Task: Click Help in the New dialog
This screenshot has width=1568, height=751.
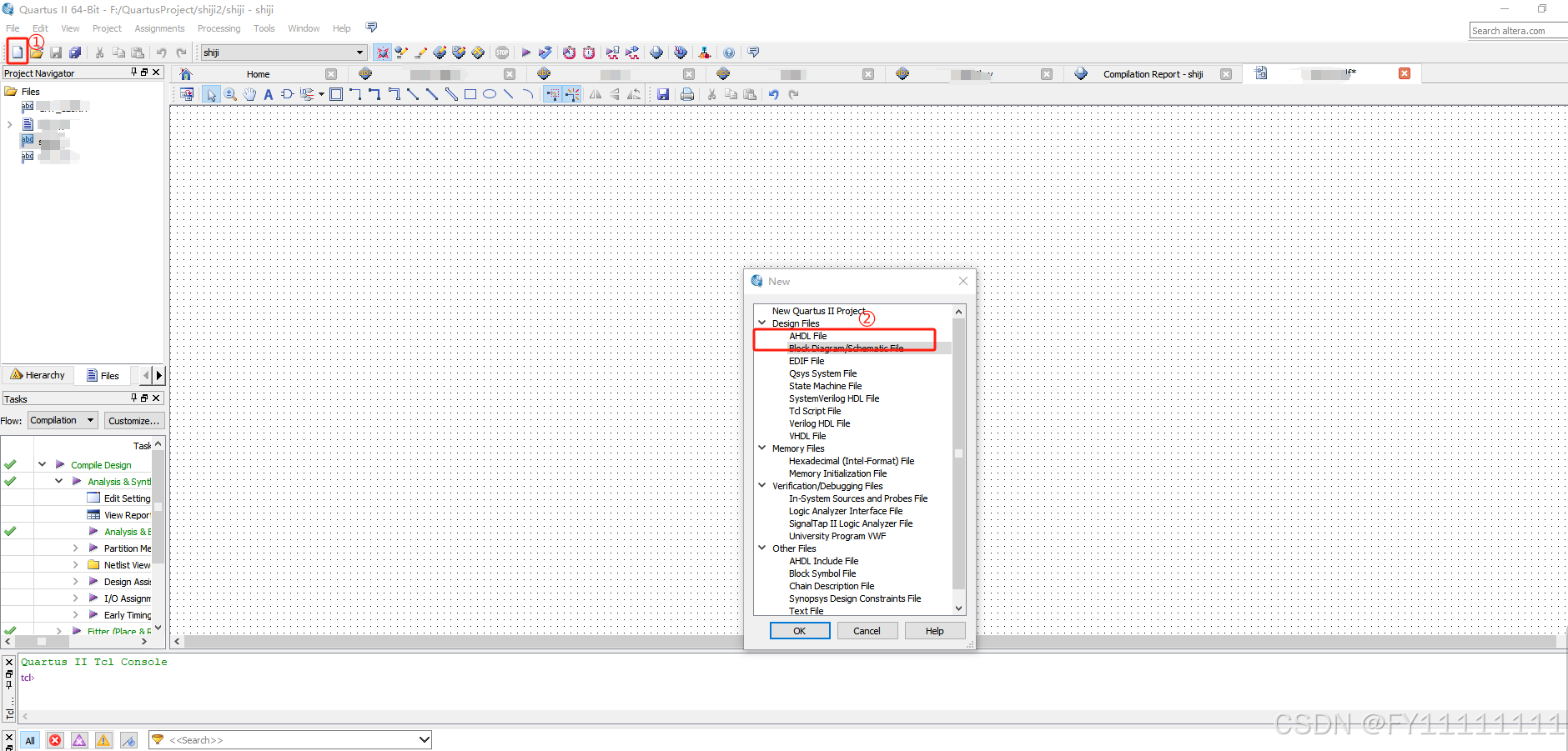Action: point(934,631)
